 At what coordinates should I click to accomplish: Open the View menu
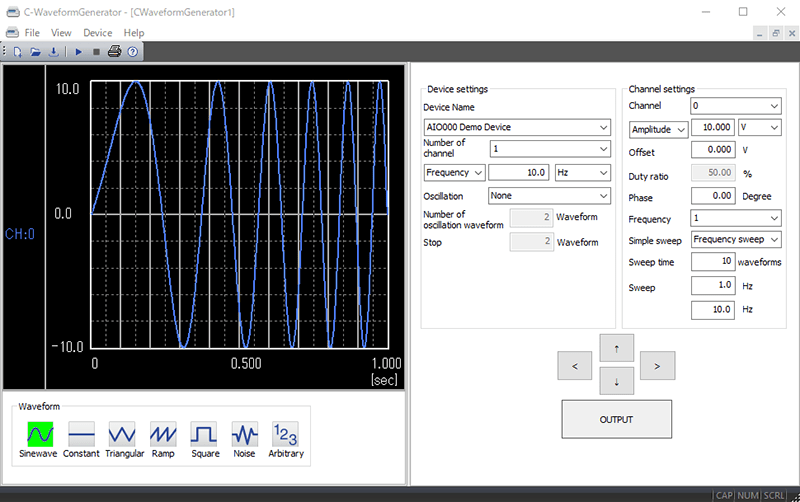tap(61, 33)
